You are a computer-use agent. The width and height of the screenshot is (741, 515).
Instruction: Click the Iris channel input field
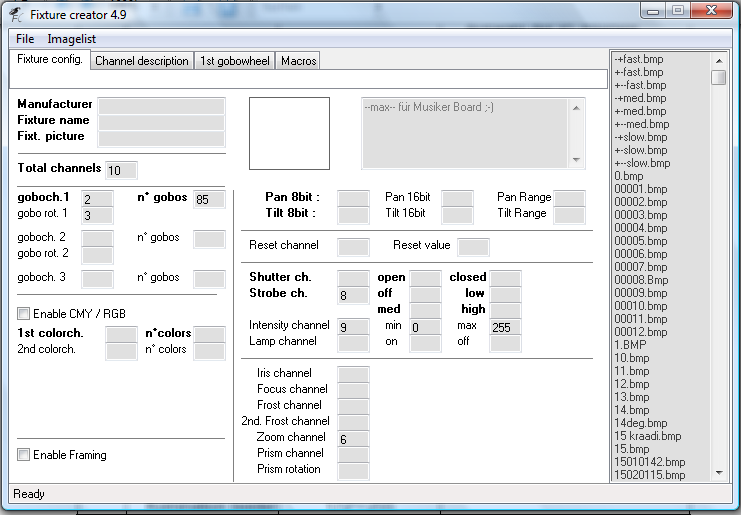click(353, 375)
